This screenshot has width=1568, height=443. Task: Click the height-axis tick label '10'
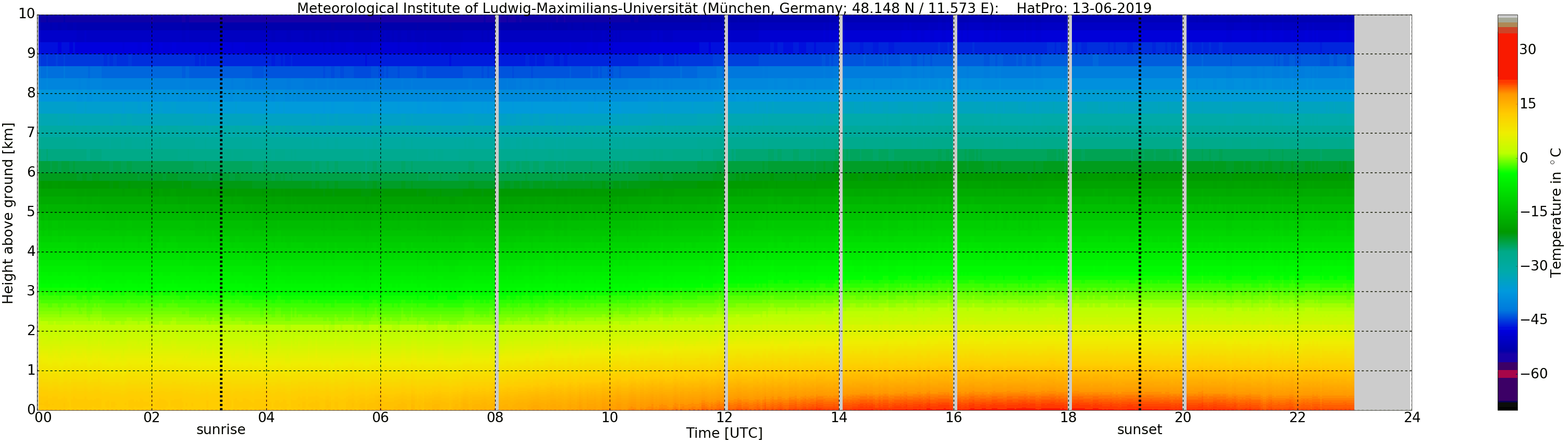tap(28, 14)
